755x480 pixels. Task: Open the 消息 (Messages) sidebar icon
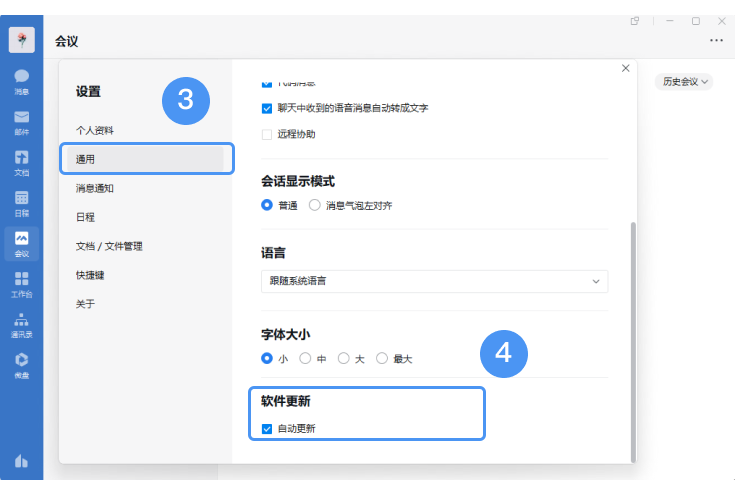[x=21, y=80]
